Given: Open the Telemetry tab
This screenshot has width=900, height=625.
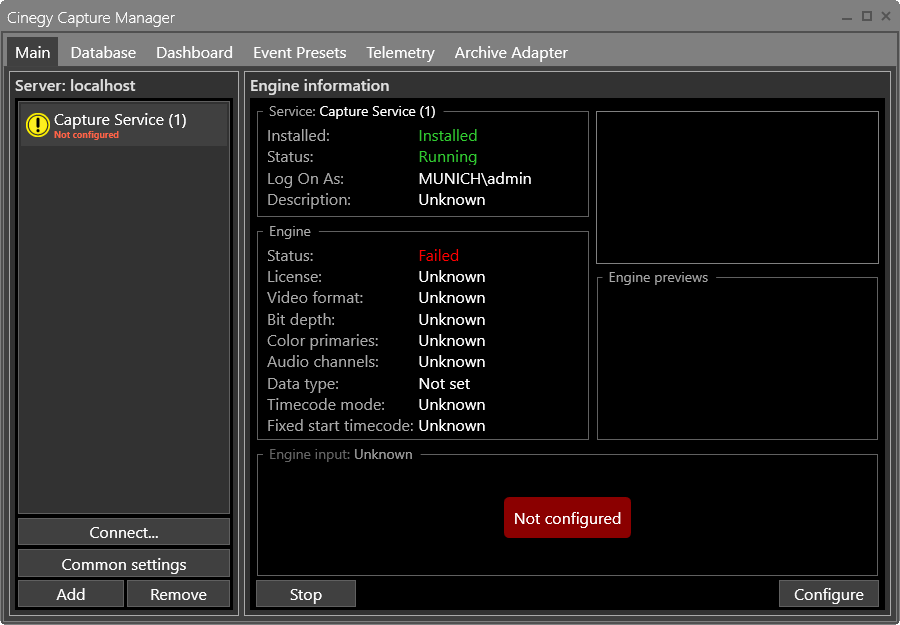Looking at the screenshot, I should click(x=400, y=52).
